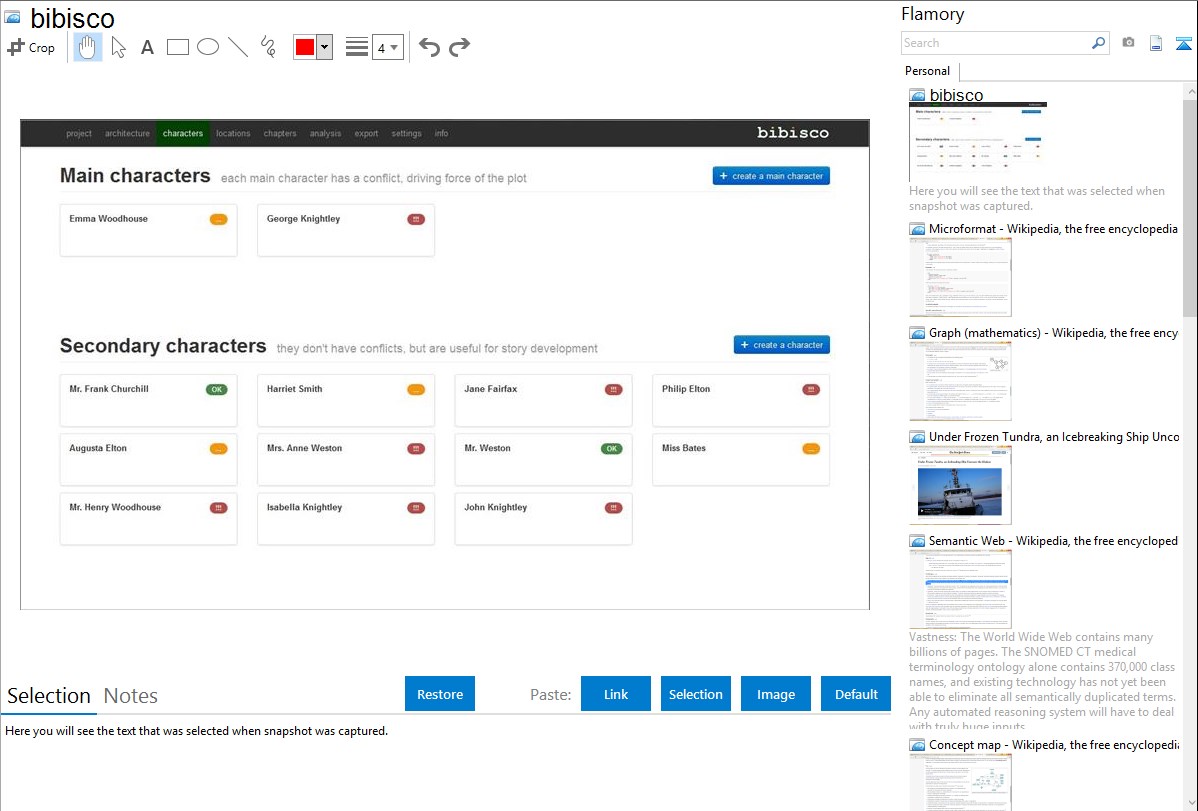Viewport: 1198px width, 811px height.
Task: Paste as Link button
Action: coord(616,694)
